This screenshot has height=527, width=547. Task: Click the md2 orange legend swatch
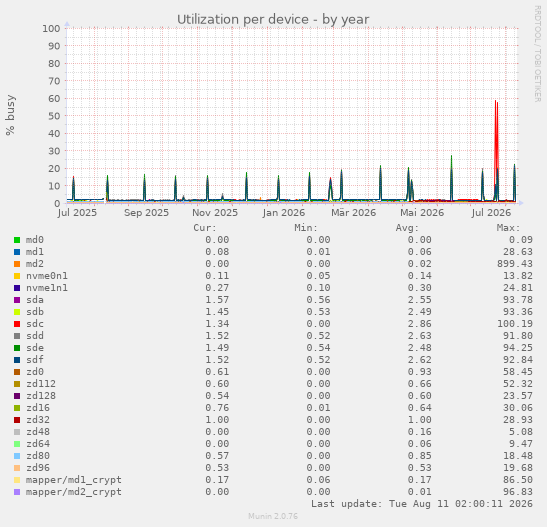point(17,264)
